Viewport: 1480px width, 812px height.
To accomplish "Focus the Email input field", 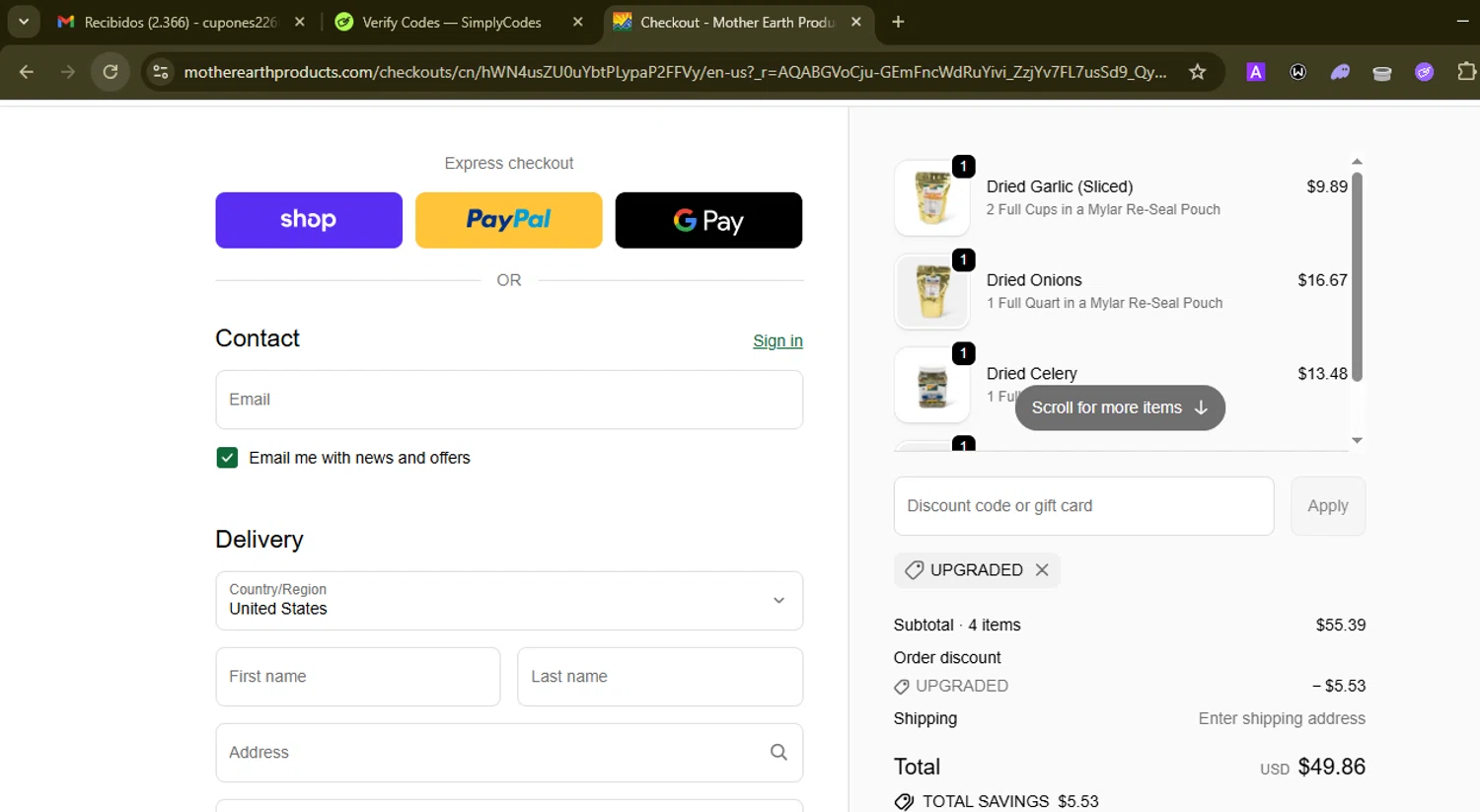I will pos(509,400).
